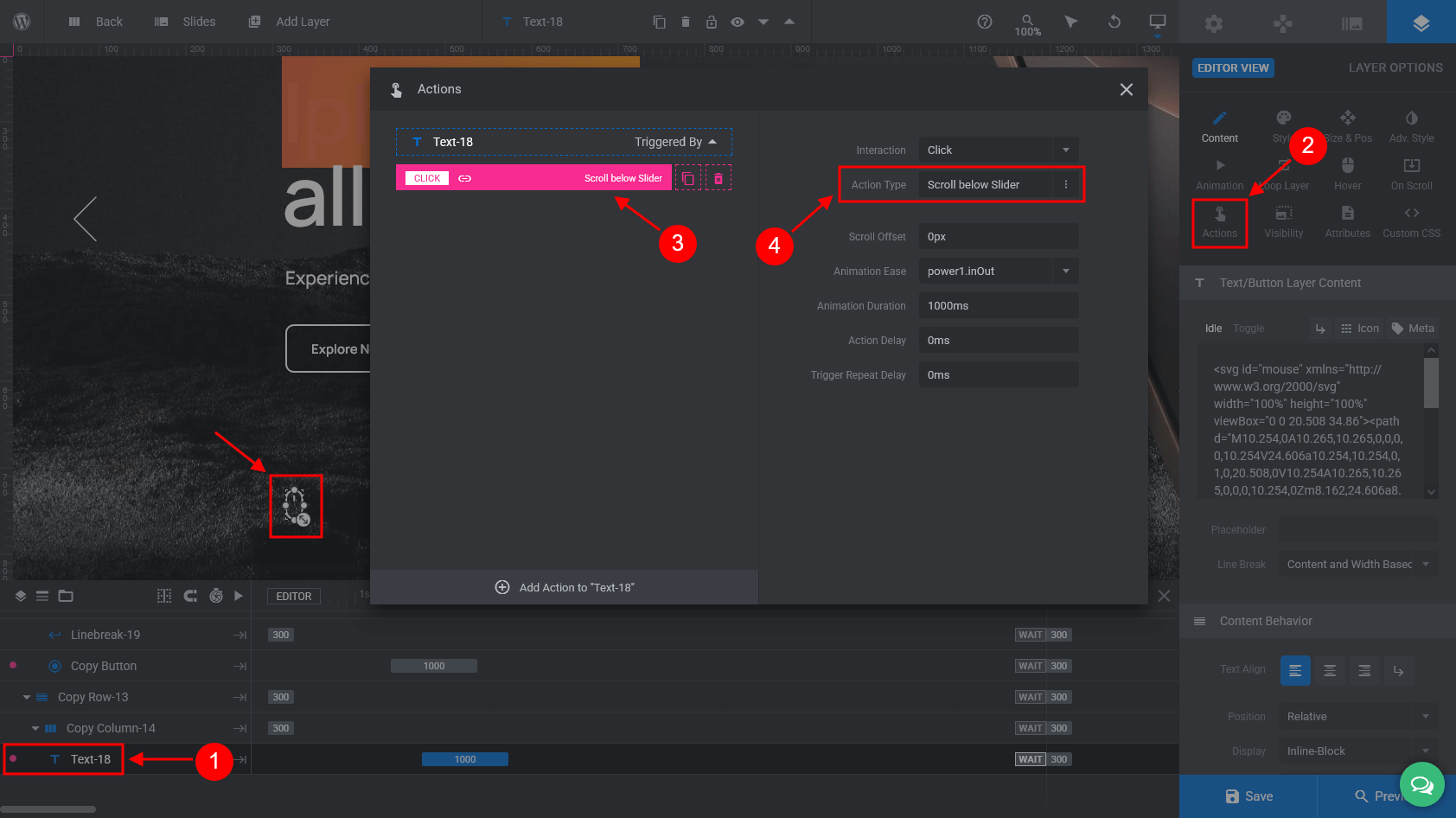Insert an Icon into layer content

click(x=1360, y=329)
